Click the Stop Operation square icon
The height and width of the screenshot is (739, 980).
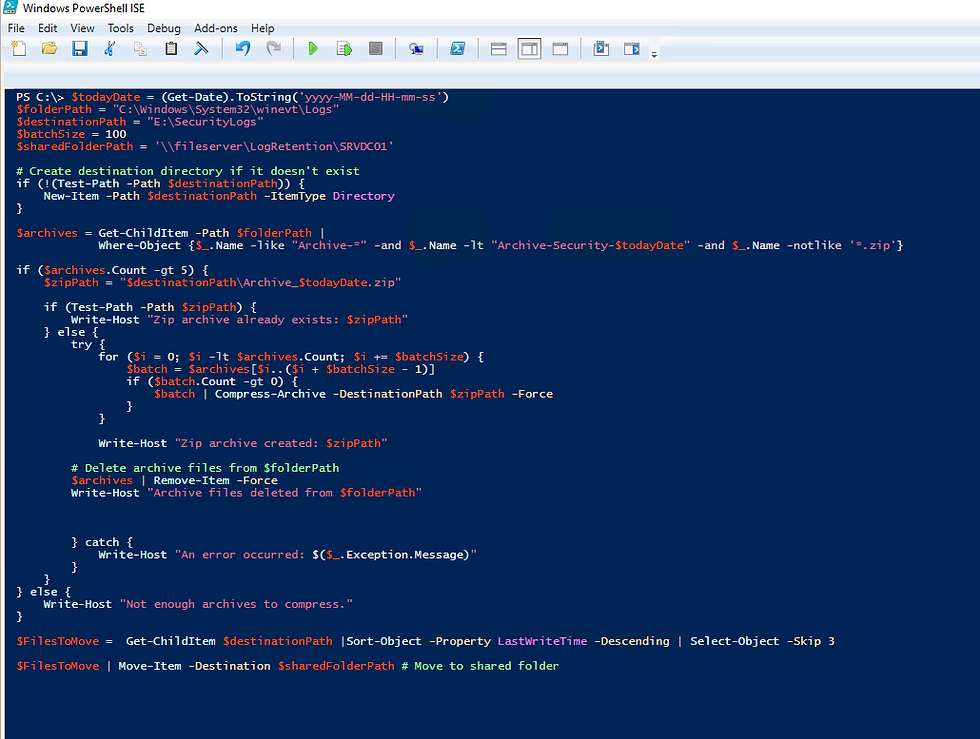(x=375, y=49)
